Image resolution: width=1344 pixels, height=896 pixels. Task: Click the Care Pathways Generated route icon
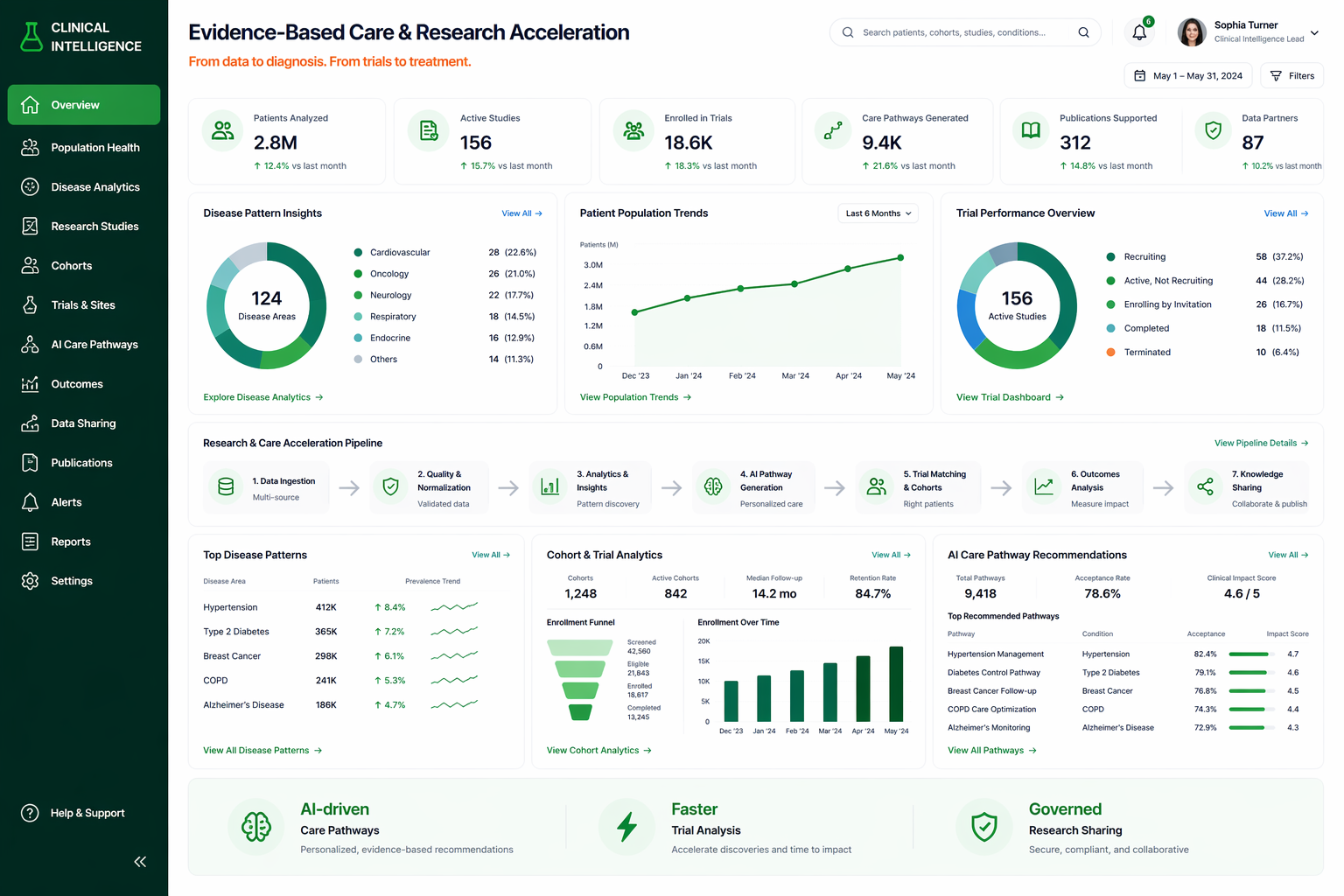coord(834,130)
